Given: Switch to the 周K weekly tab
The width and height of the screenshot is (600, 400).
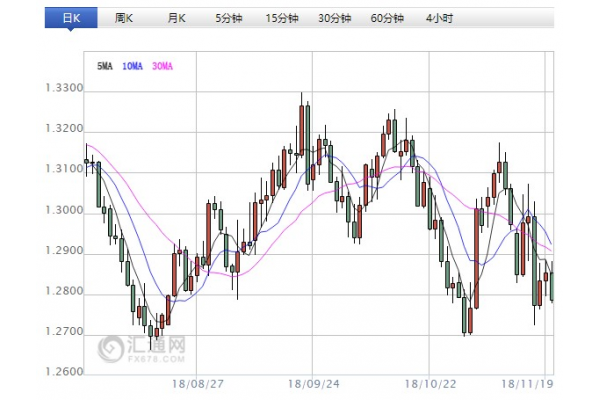Looking at the screenshot, I should [x=124, y=19].
